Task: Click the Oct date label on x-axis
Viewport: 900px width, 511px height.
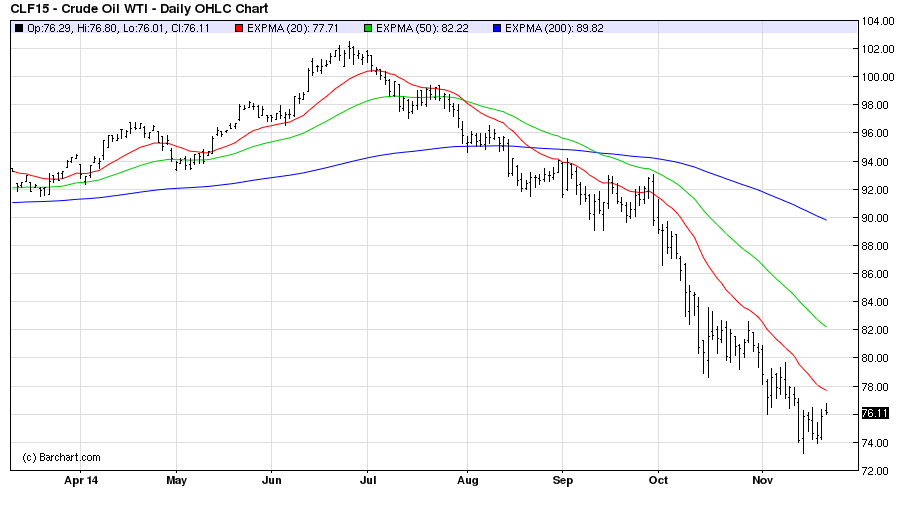Action: click(659, 481)
